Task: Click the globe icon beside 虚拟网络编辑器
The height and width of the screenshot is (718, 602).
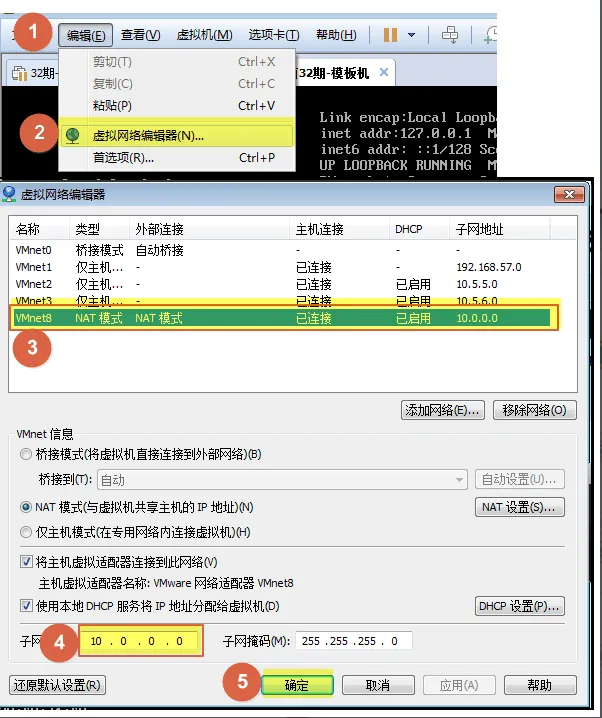Action: point(72,136)
